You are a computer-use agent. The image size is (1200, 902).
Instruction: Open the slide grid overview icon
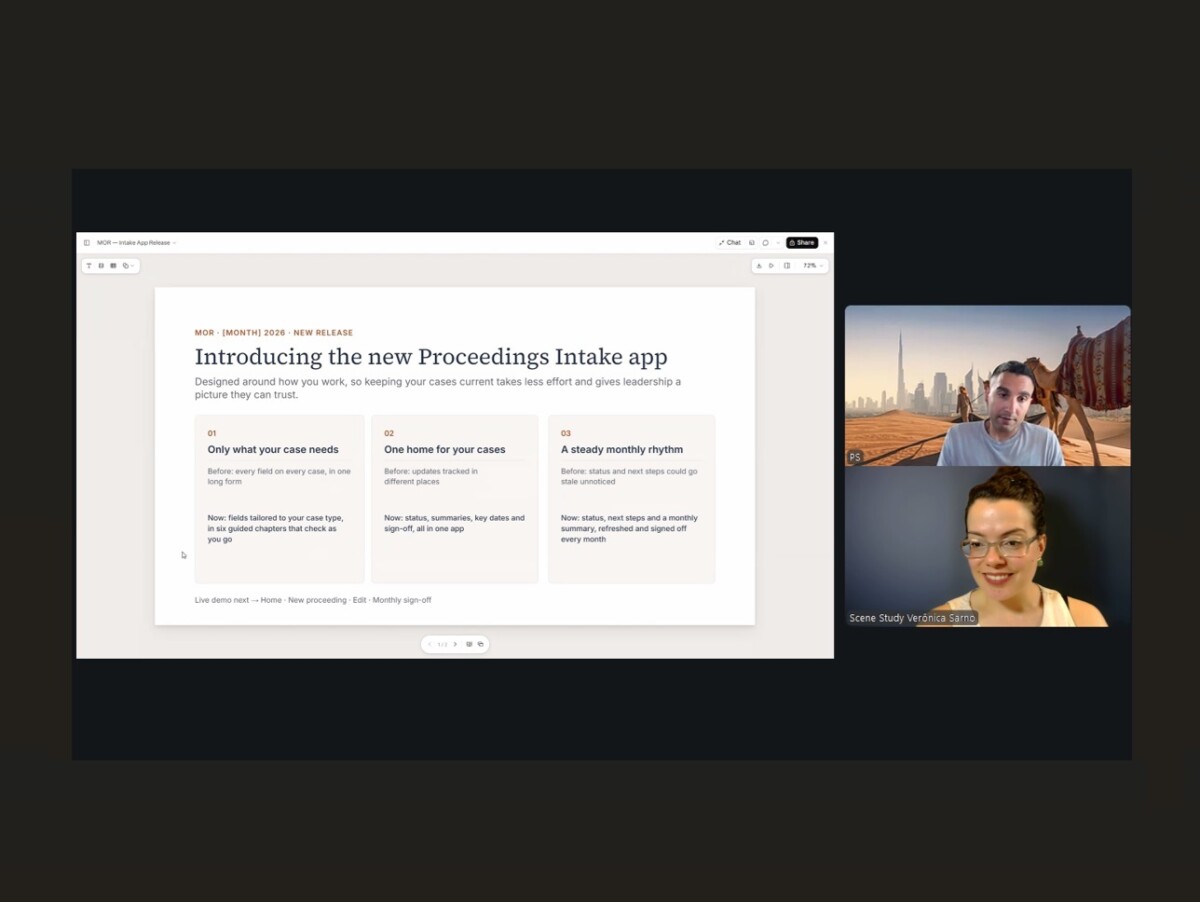pyautogui.click(x=469, y=644)
